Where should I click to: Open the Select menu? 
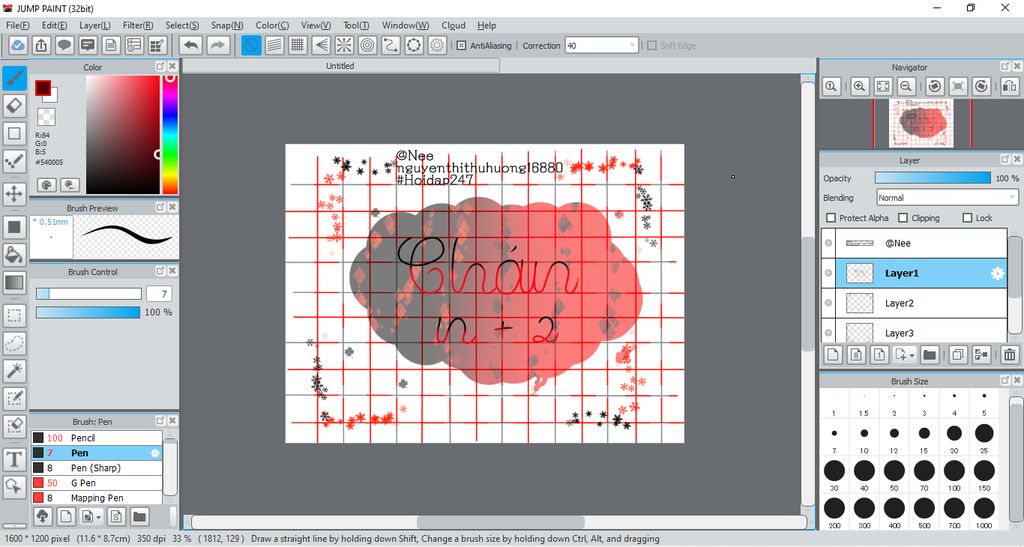(x=182, y=25)
